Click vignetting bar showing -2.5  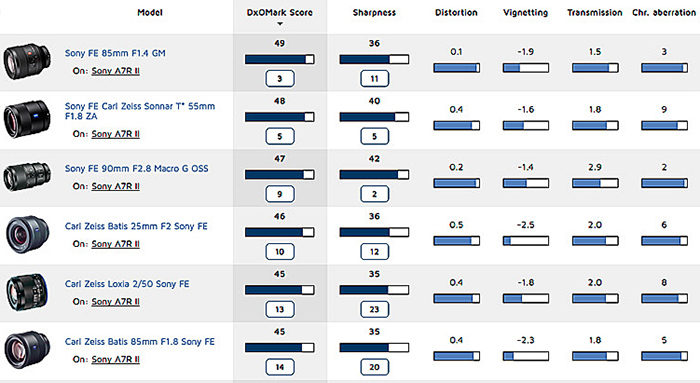click(525, 241)
